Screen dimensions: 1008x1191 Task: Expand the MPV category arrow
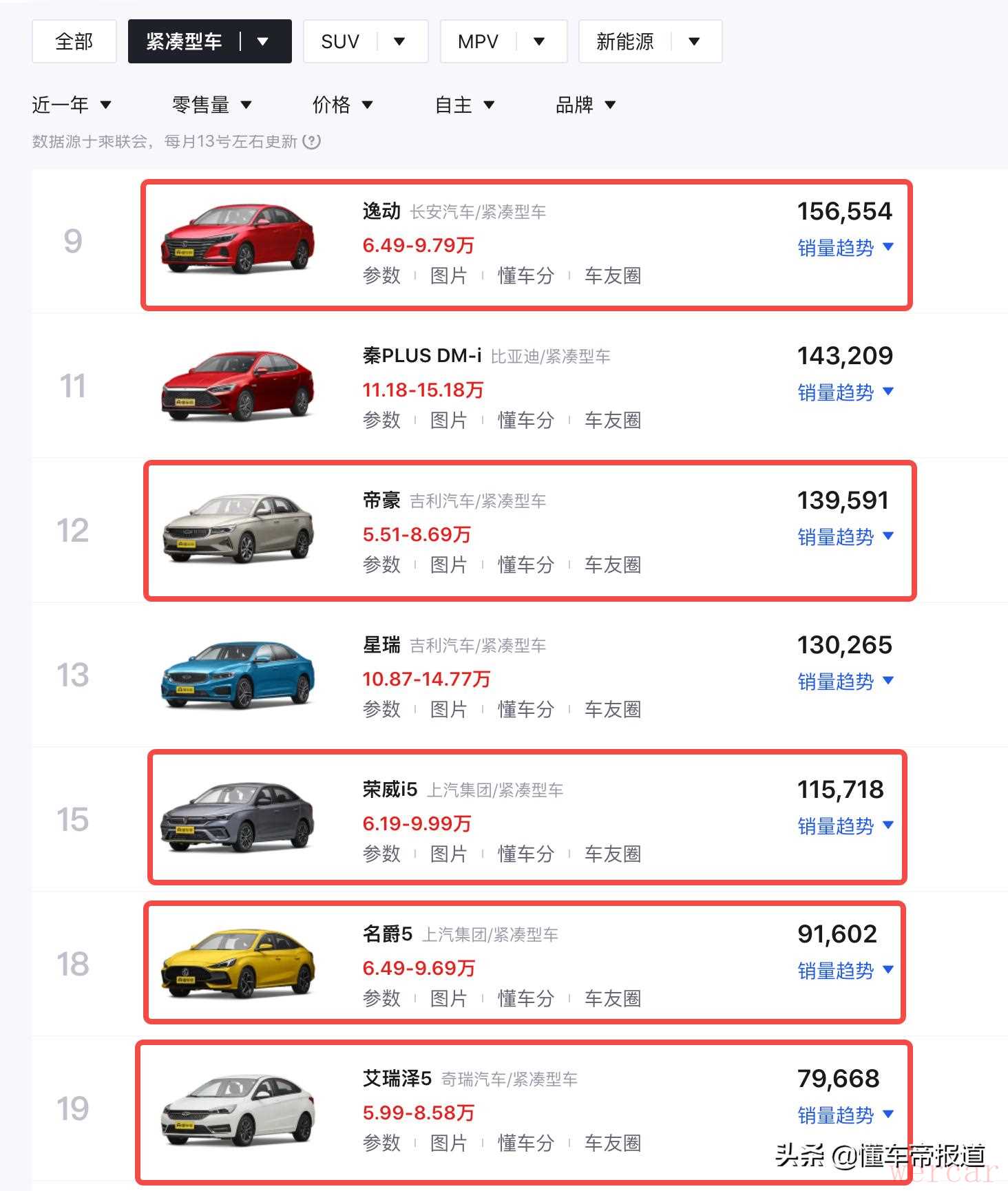pyautogui.click(x=539, y=42)
